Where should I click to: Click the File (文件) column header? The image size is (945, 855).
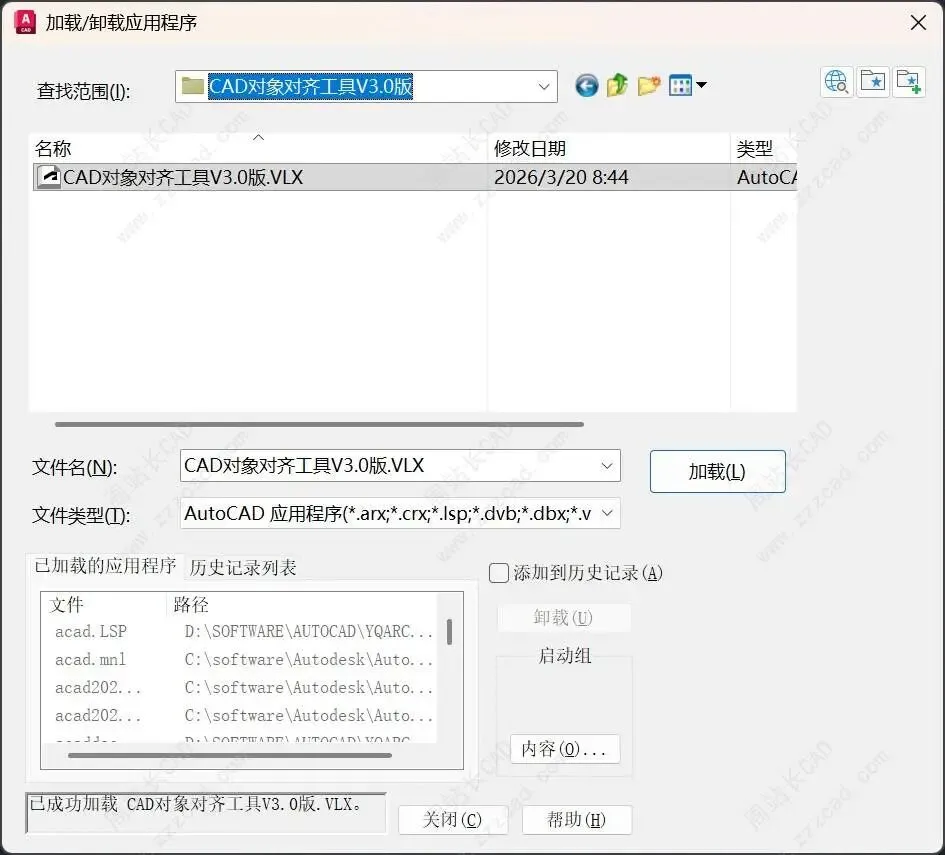[x=104, y=604]
